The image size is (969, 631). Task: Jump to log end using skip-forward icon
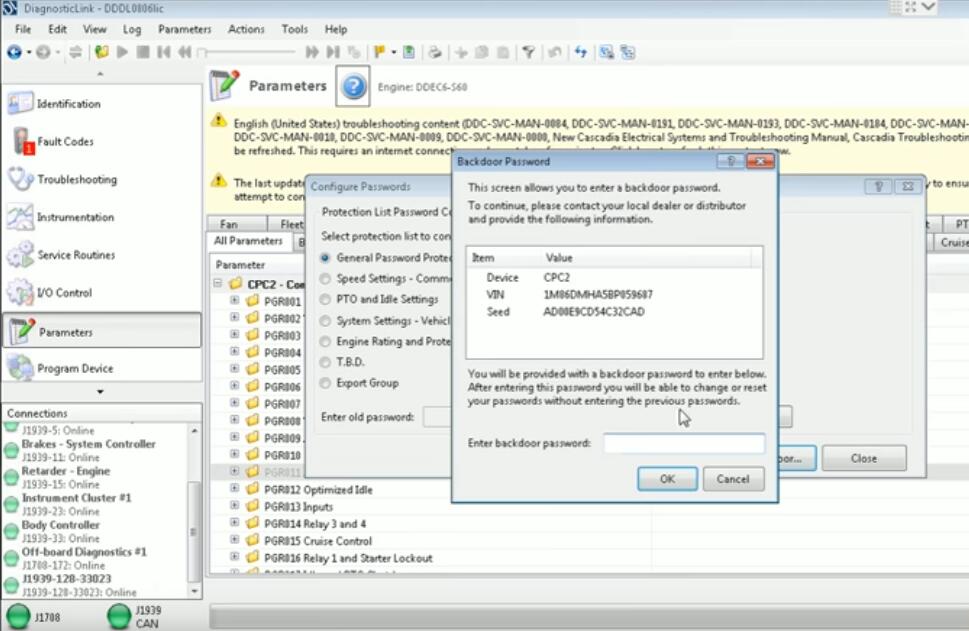pyautogui.click(x=333, y=53)
